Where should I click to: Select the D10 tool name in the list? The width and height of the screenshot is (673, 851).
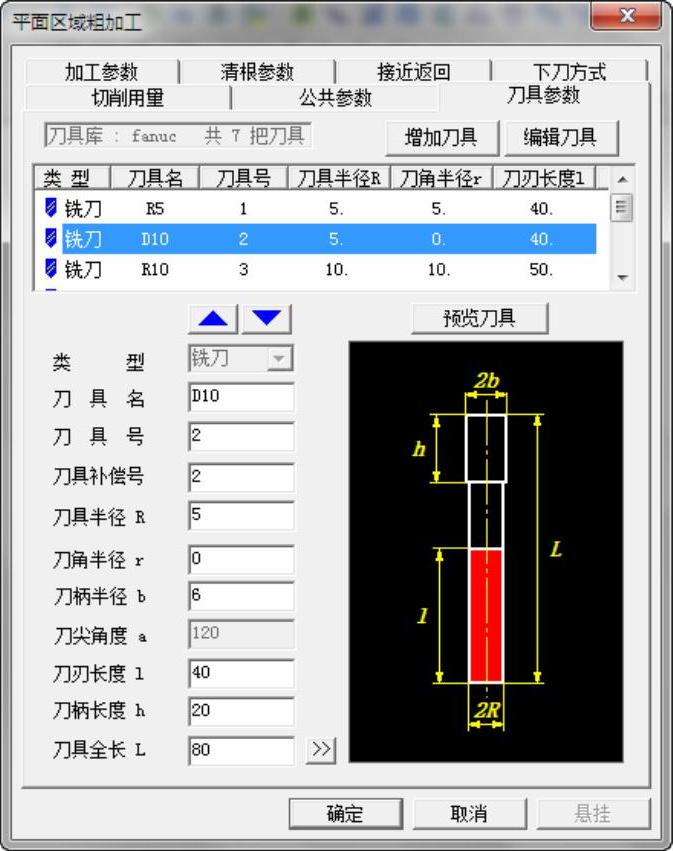click(155, 239)
